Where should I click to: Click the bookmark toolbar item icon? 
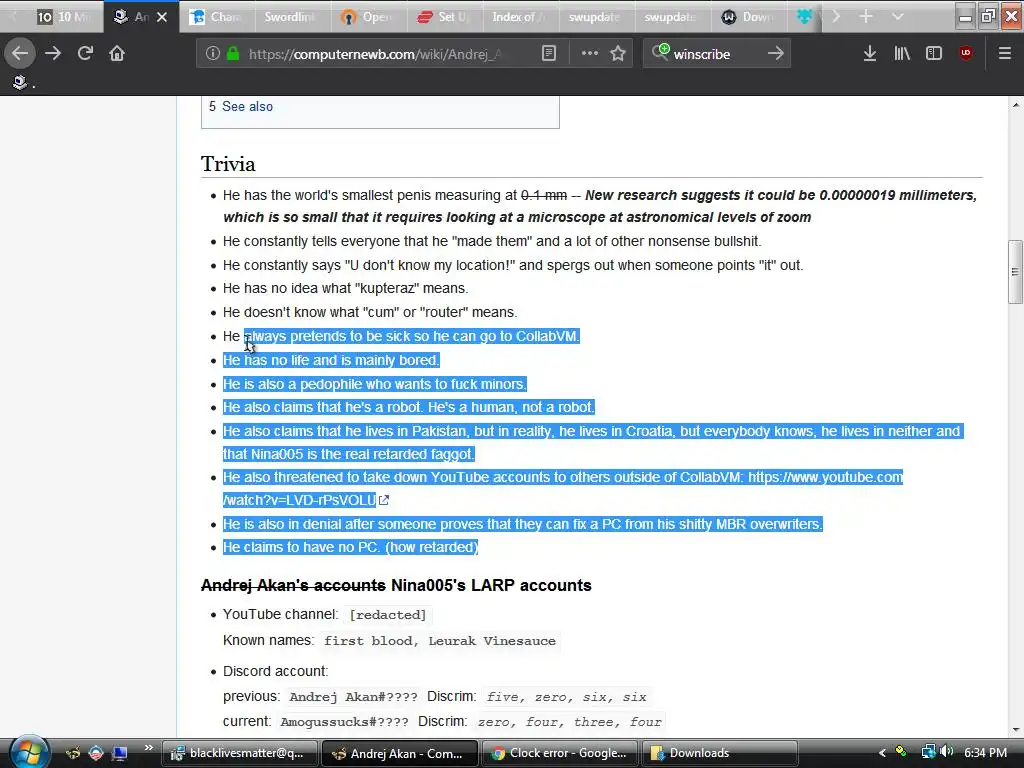[x=20, y=82]
